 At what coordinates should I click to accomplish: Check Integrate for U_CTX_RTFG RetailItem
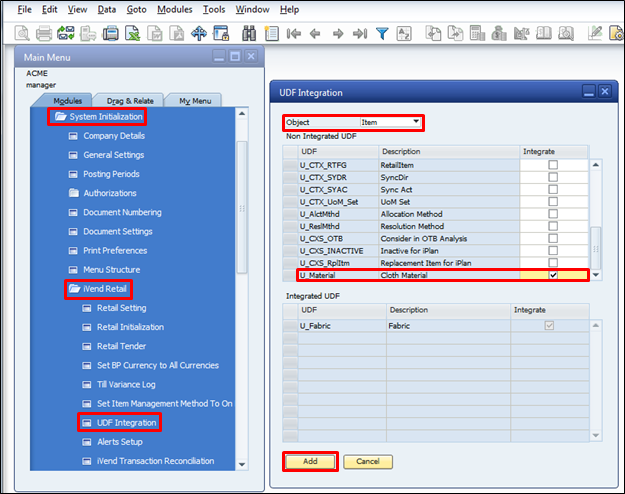(553, 165)
